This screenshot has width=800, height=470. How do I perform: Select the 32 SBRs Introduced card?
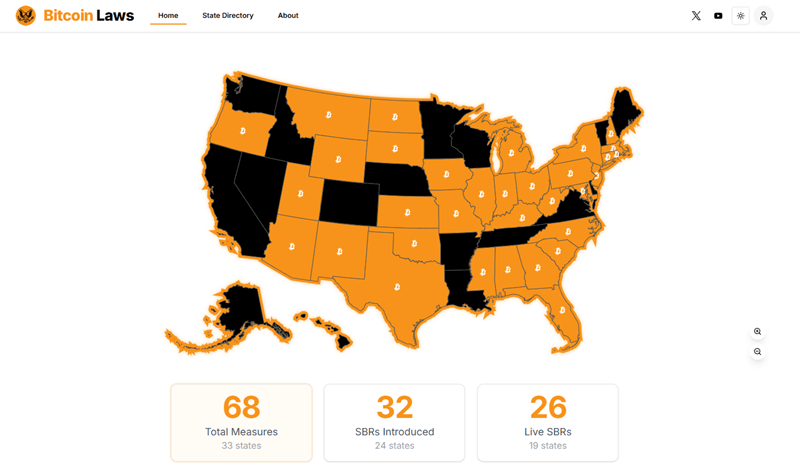tap(394, 423)
